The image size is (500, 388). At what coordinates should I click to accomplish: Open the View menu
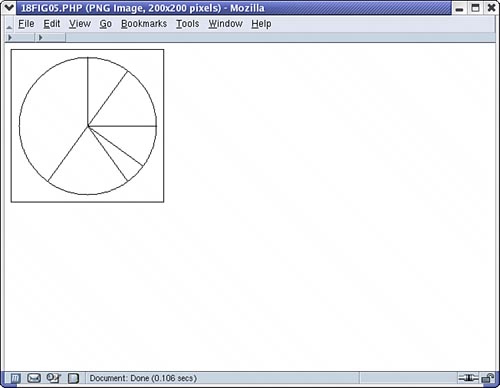pos(80,24)
